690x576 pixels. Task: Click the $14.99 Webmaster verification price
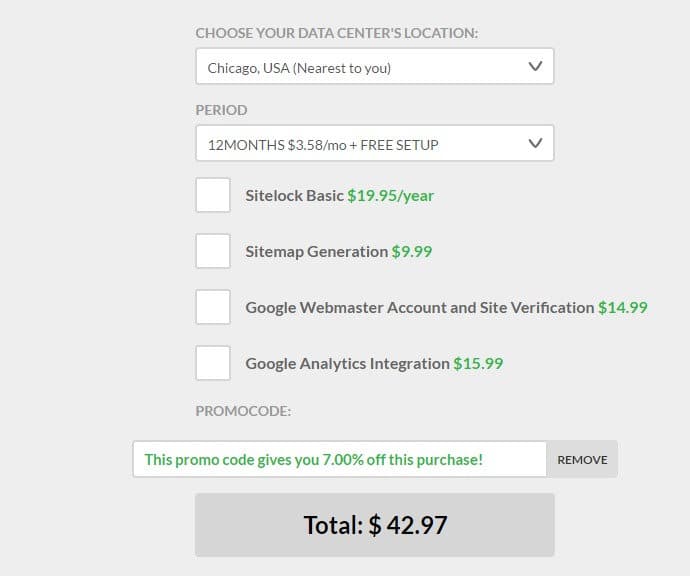tap(623, 308)
